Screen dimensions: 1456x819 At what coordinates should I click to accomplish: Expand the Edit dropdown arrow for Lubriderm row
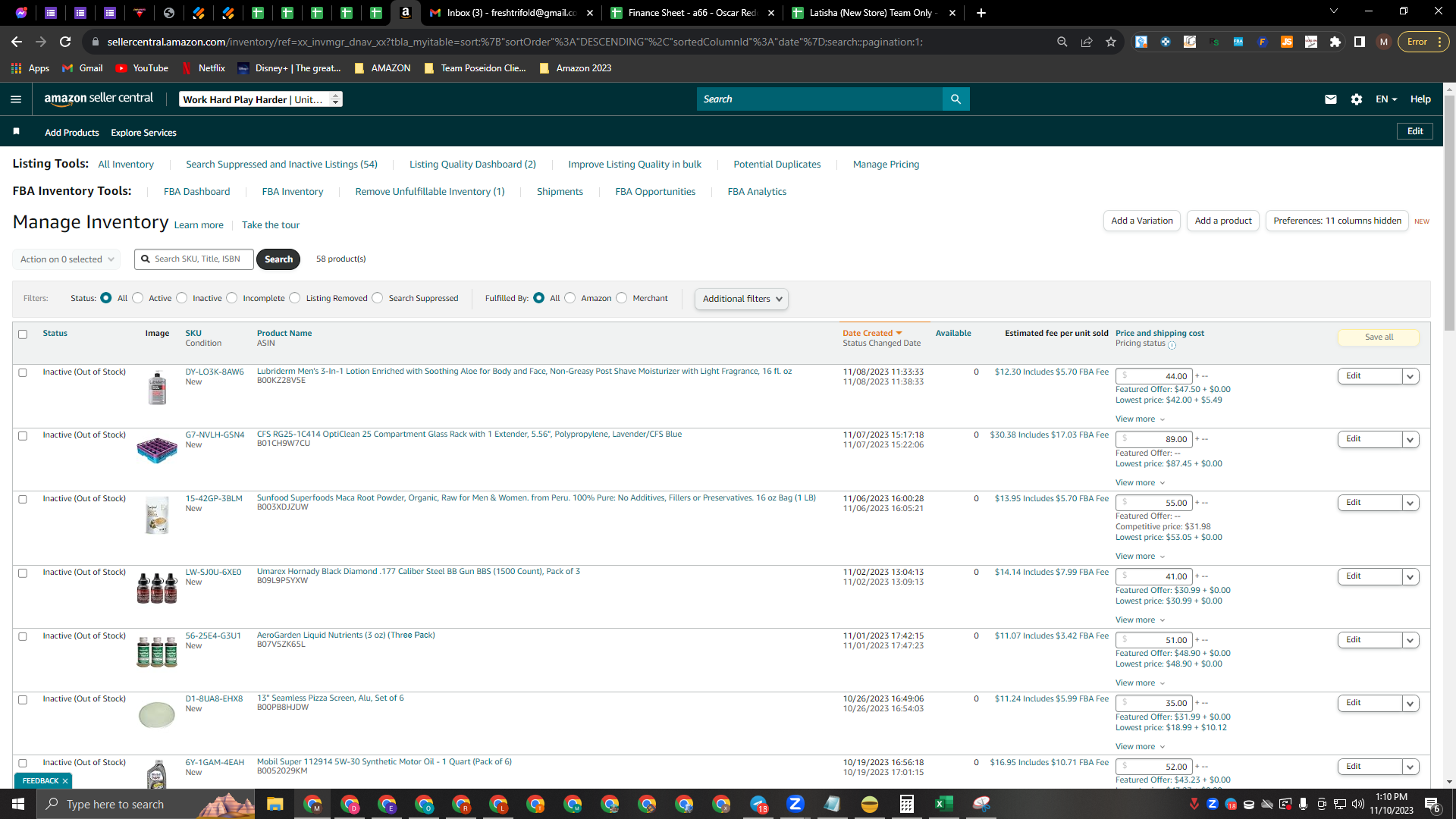click(x=1410, y=376)
